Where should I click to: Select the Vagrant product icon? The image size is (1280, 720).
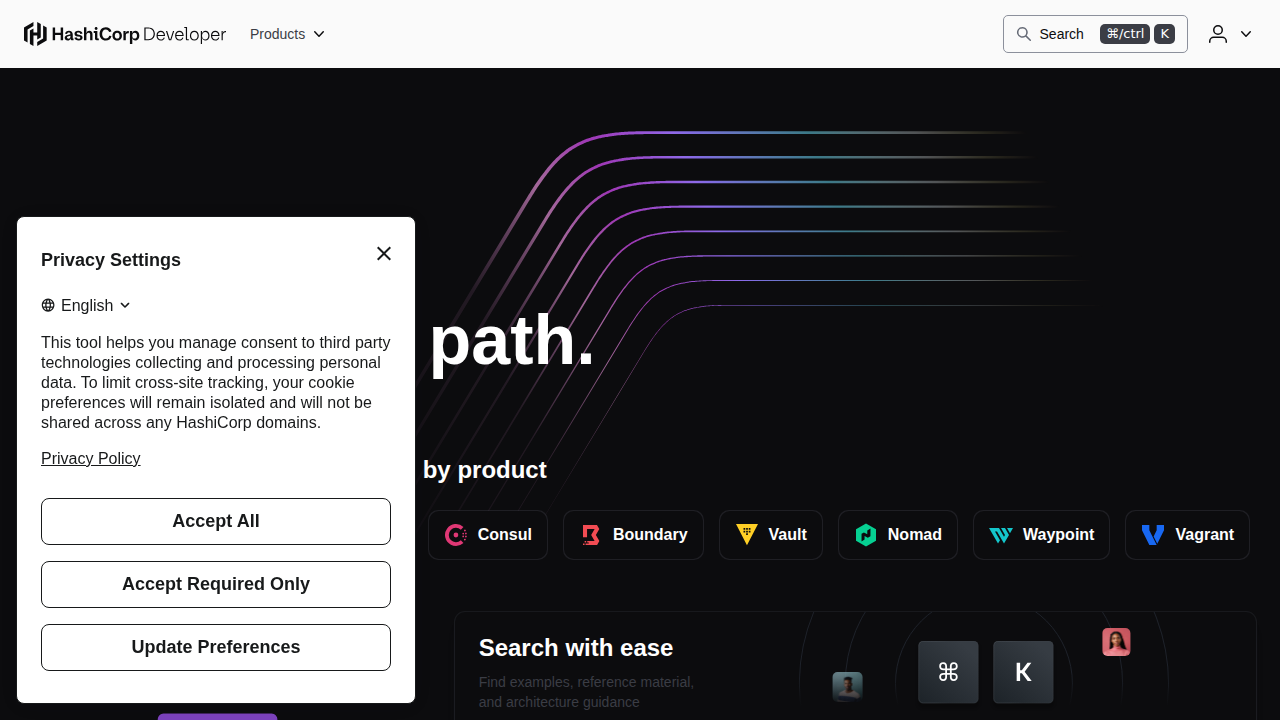click(x=1152, y=534)
